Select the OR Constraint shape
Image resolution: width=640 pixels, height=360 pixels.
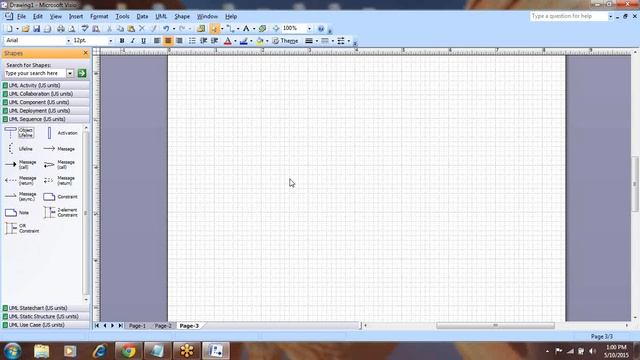tap(22, 228)
